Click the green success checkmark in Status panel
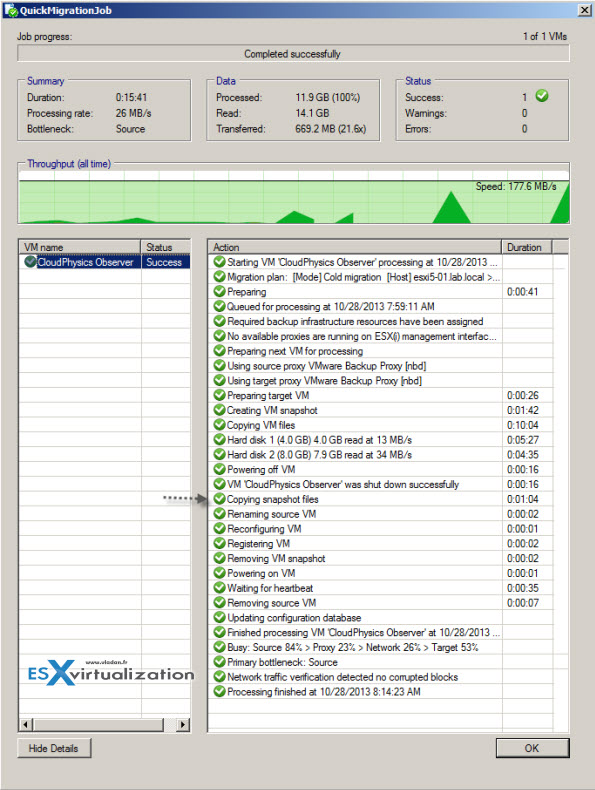Image resolution: width=595 pixels, height=790 pixels. point(542,95)
